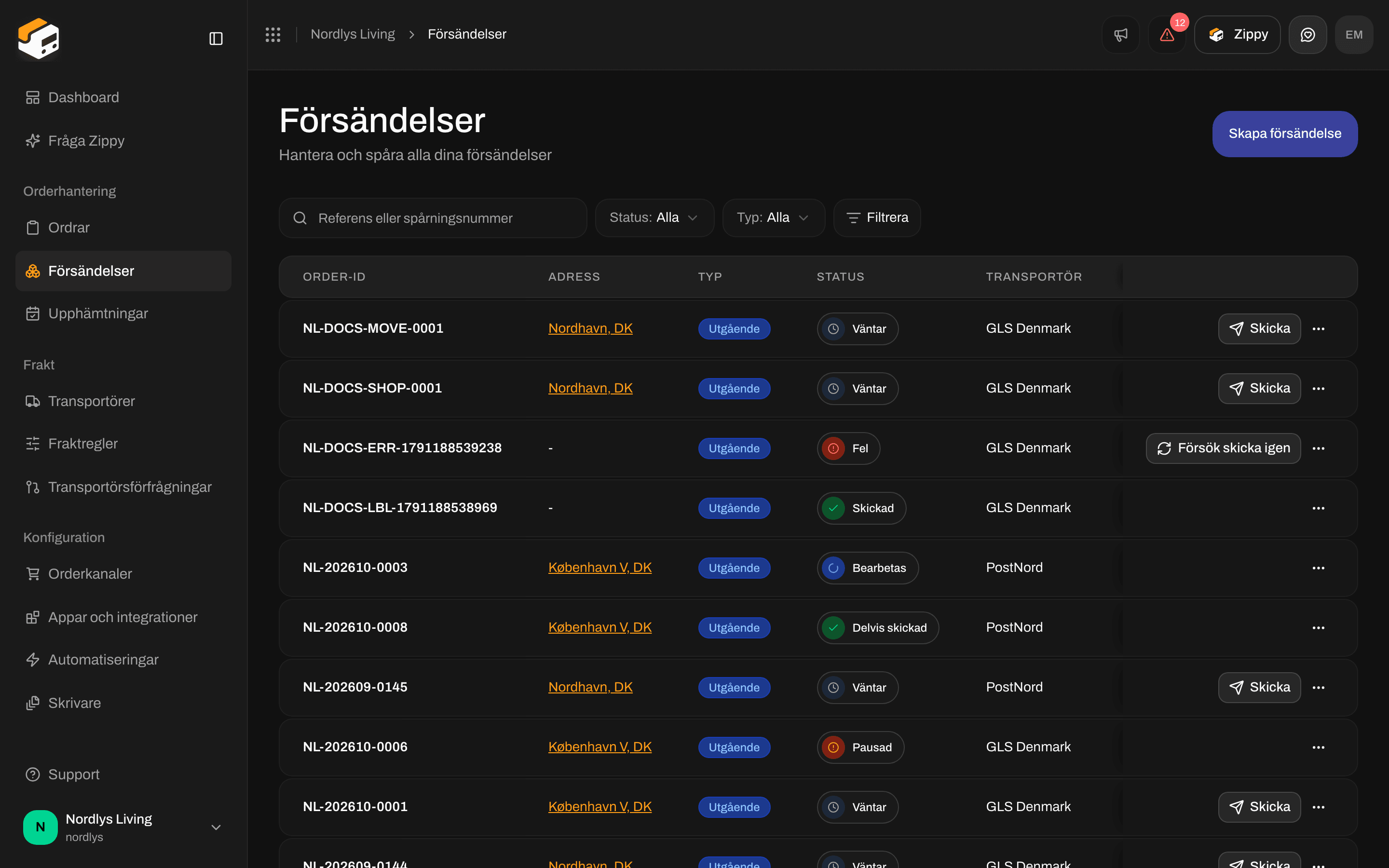
Task: Open Transportörsförfrågningar in the sidebar
Action: 123,487
